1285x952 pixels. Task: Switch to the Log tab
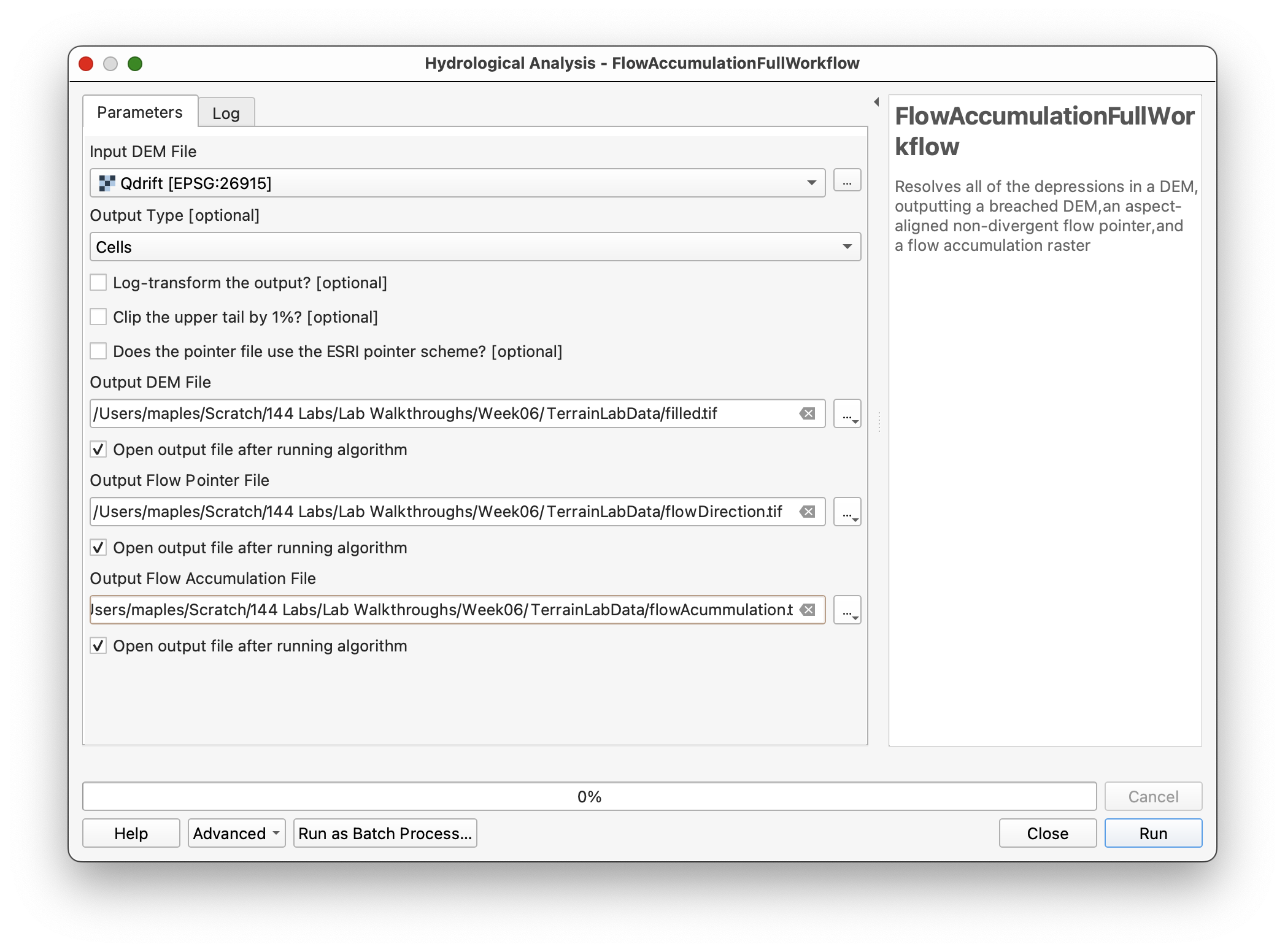(226, 113)
